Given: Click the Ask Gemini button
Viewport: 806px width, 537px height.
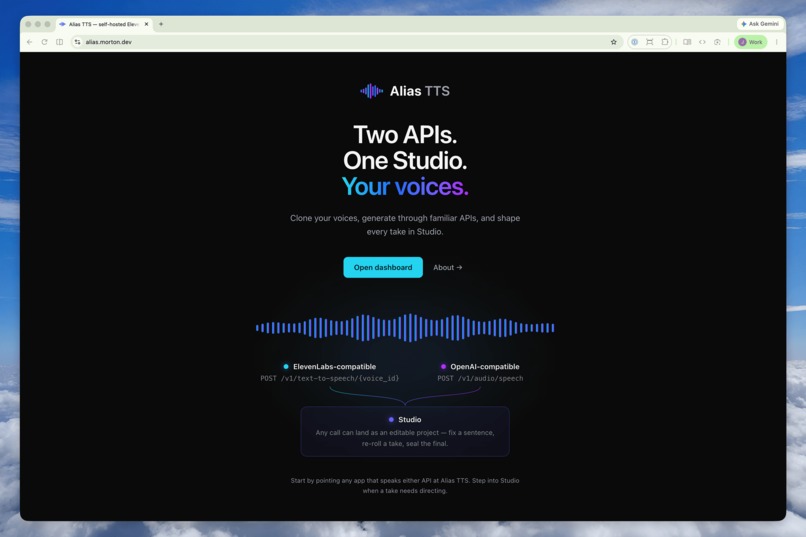Looking at the screenshot, I should (x=760, y=24).
